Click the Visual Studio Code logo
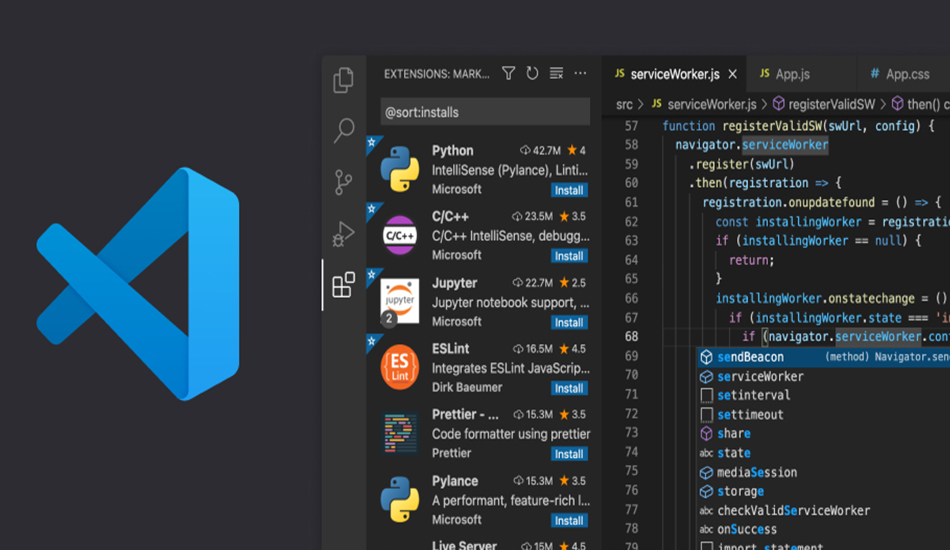This screenshot has width=950, height=550. click(138, 283)
